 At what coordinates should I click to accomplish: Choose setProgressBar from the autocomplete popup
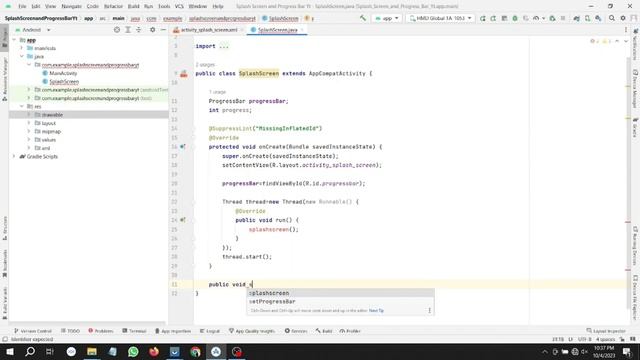[x=340, y=302]
